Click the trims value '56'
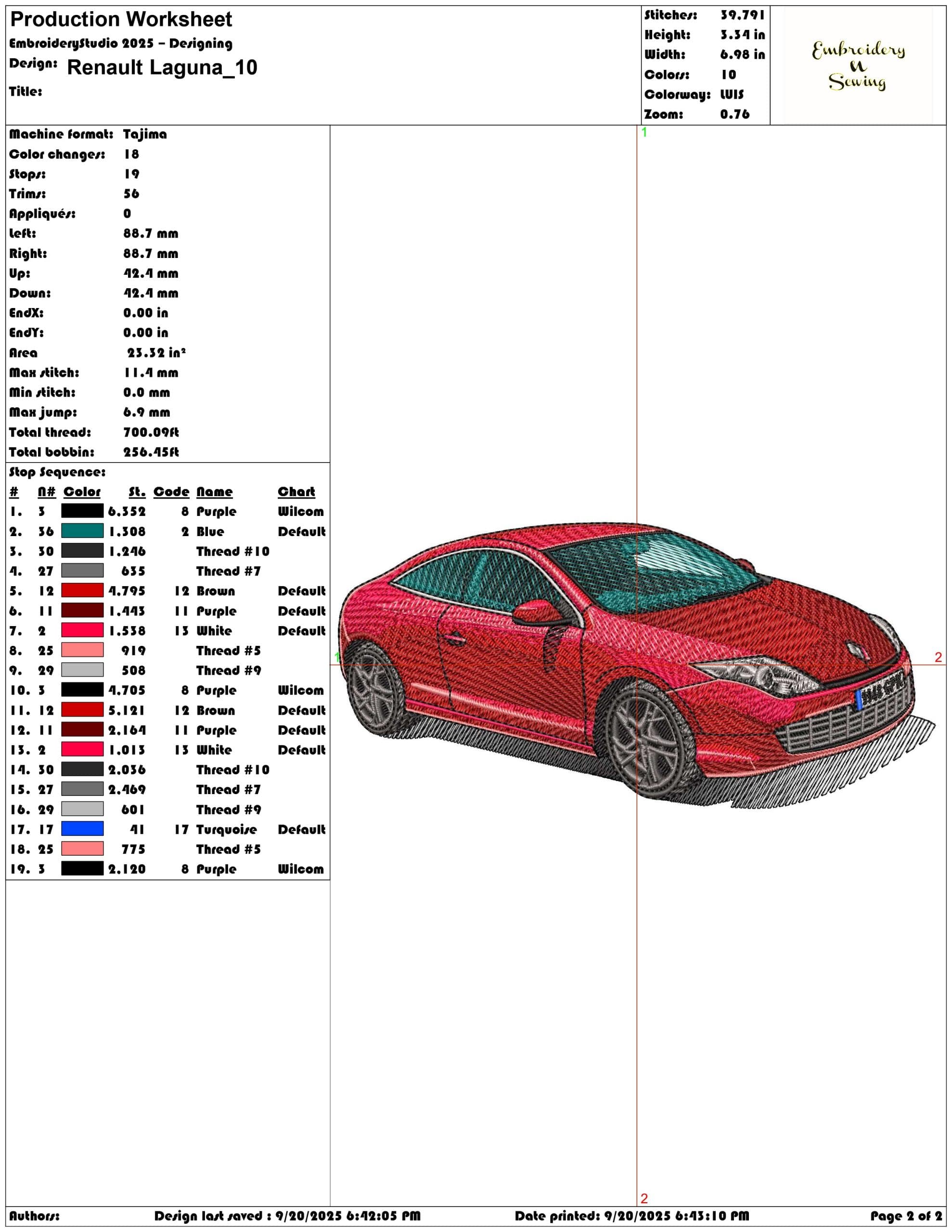952x1232 pixels. pyautogui.click(x=131, y=194)
